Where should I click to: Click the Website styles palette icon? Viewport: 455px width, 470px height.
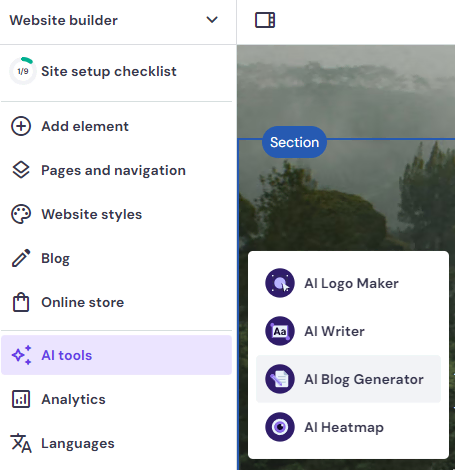(21, 214)
